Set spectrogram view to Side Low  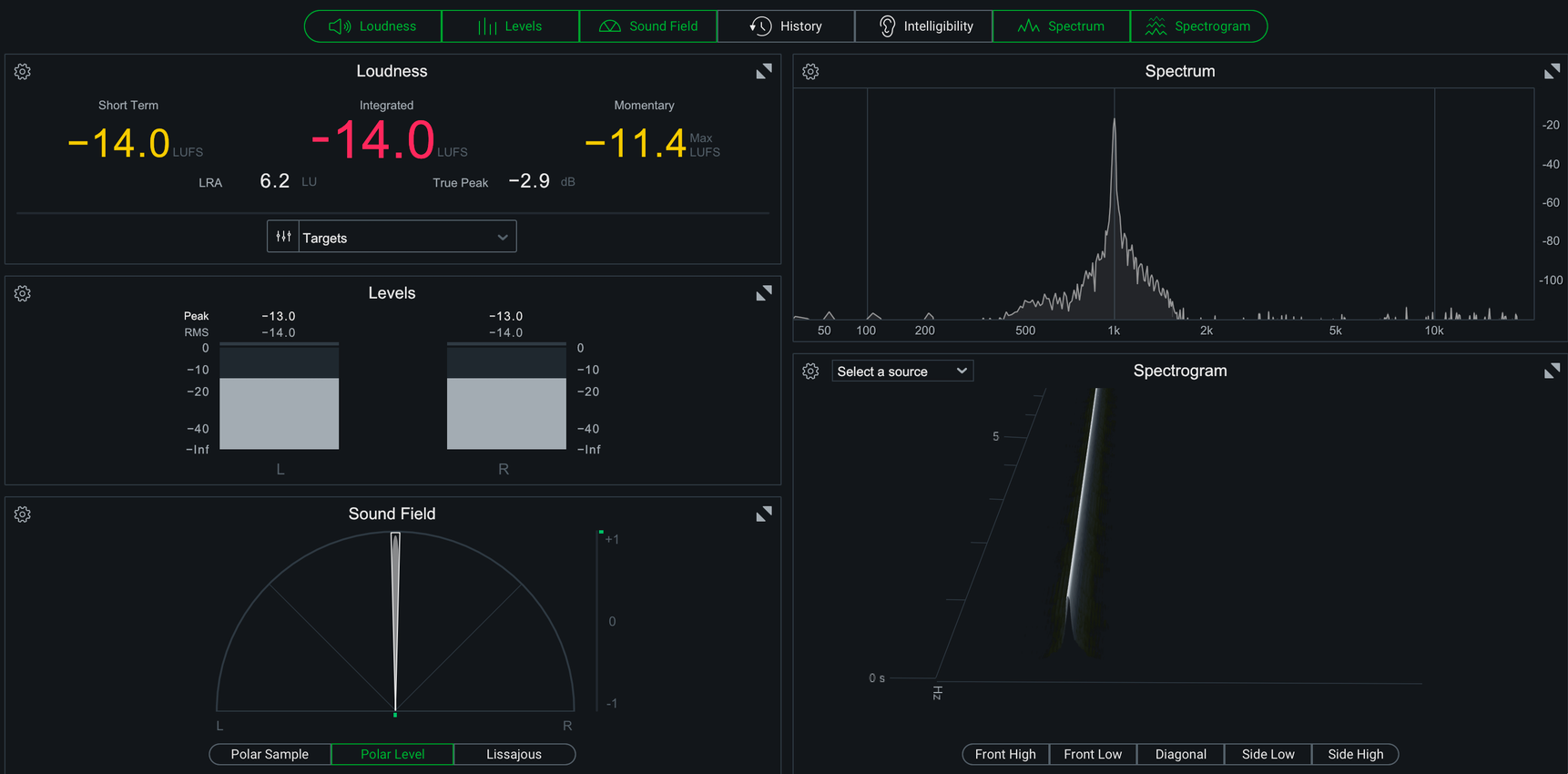[x=1268, y=754]
